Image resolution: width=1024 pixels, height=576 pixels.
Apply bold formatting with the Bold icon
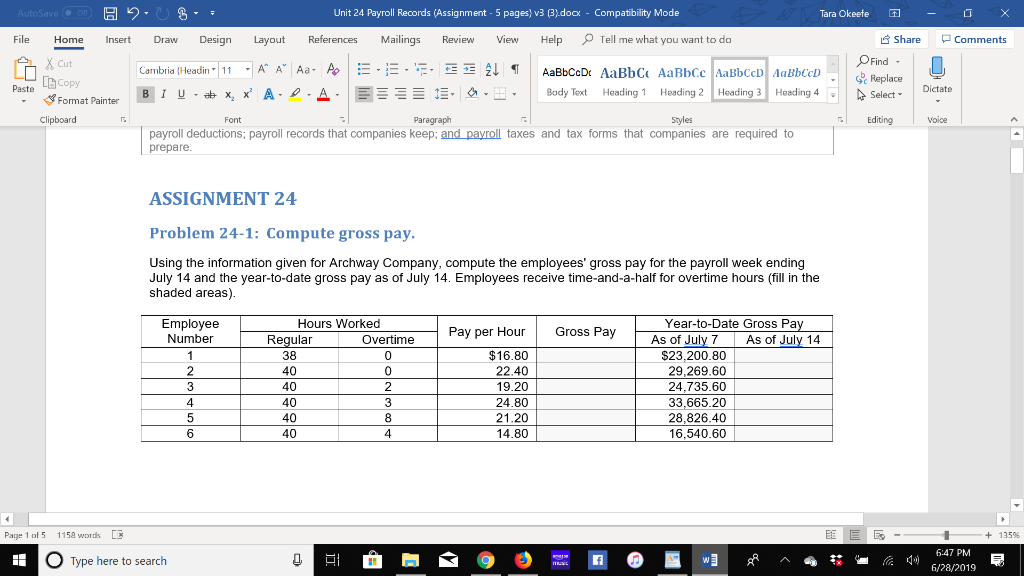click(145, 93)
